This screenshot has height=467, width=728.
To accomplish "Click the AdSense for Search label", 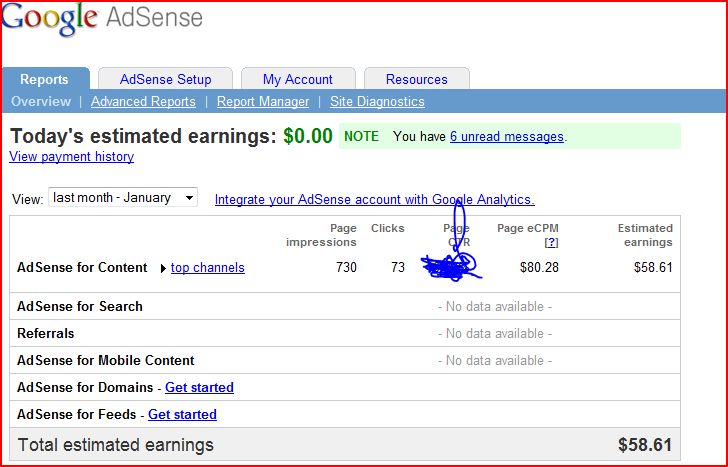I will click(x=80, y=306).
